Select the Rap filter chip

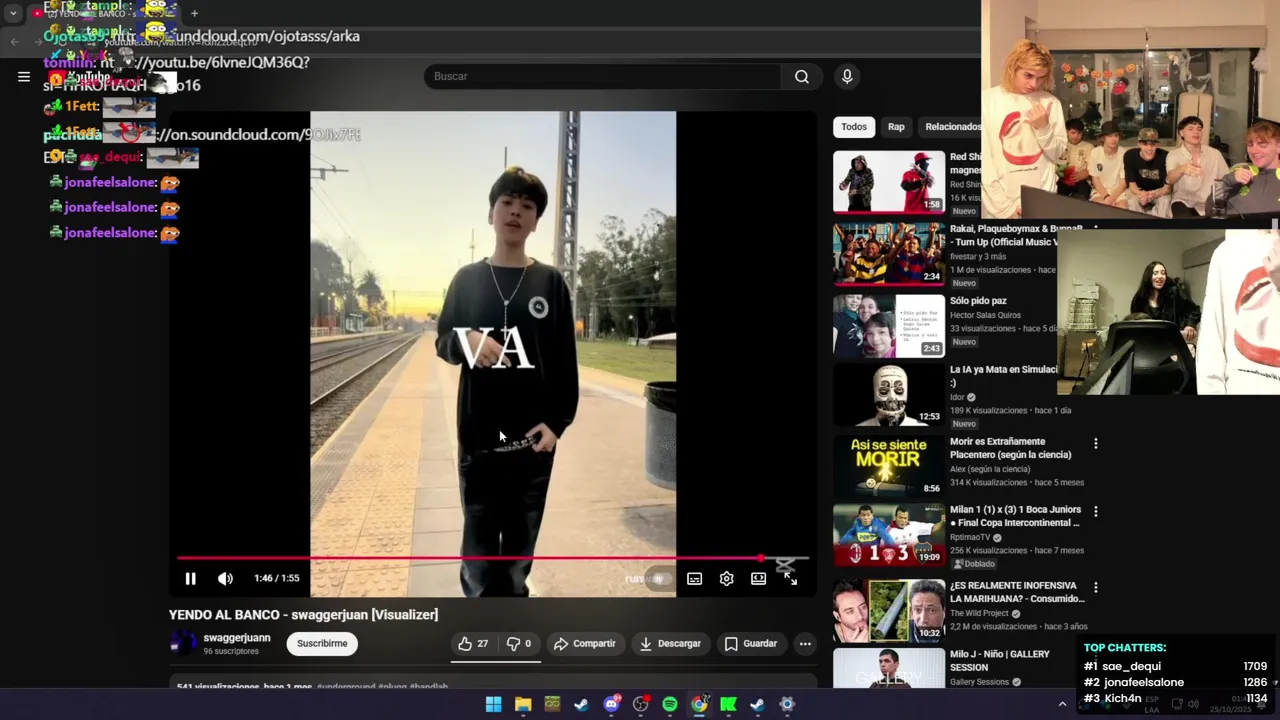tap(896, 127)
